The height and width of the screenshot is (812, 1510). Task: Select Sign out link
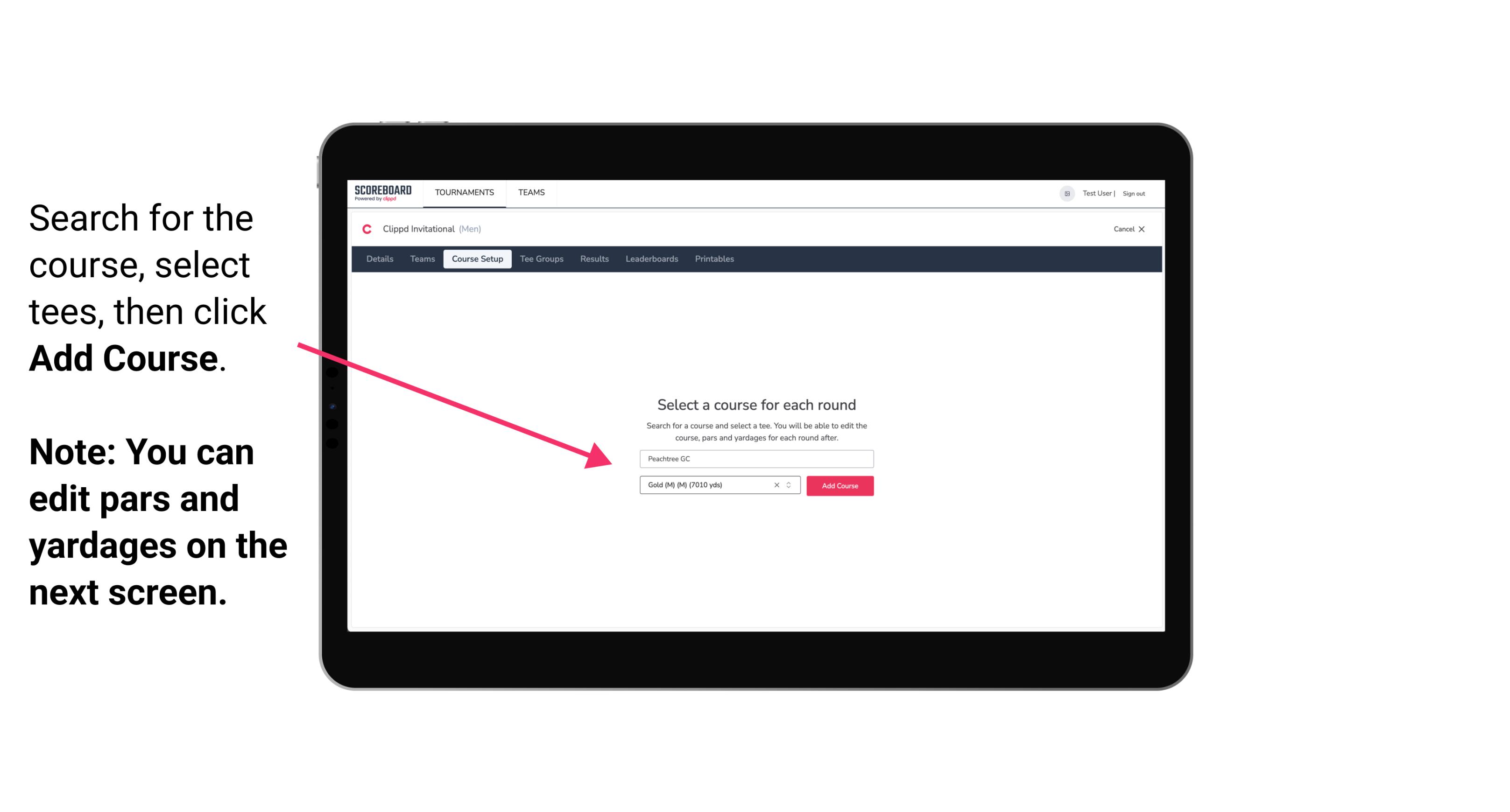click(1131, 193)
